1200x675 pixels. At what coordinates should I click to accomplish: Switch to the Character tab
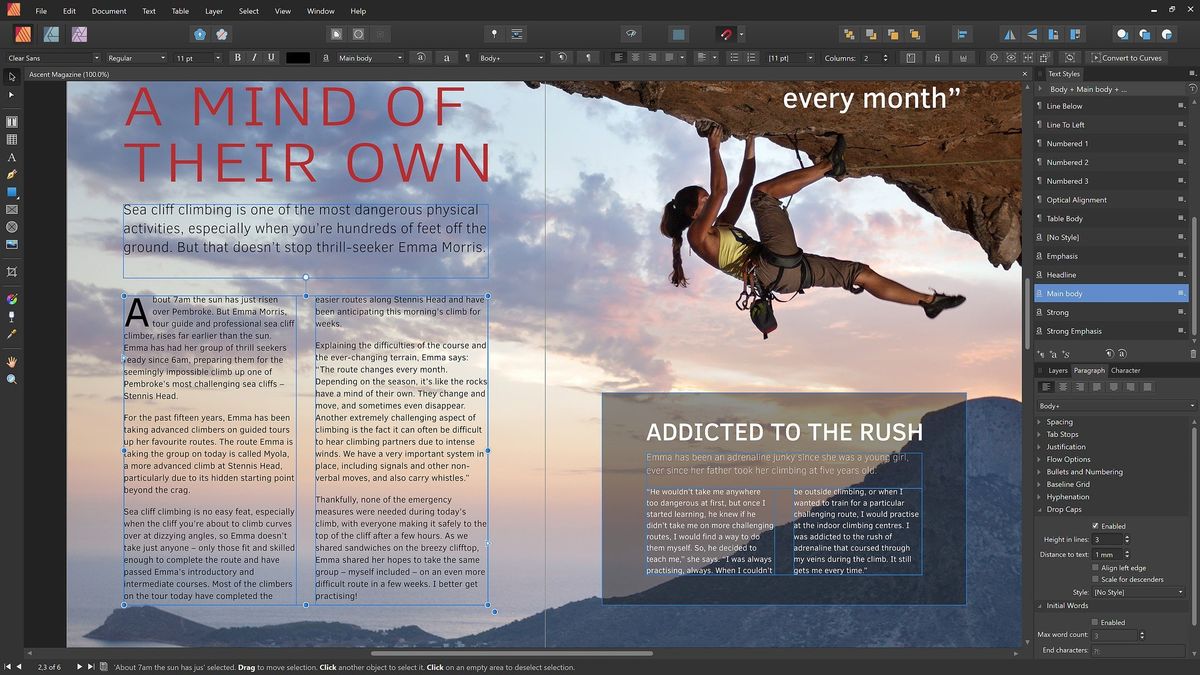(1125, 370)
